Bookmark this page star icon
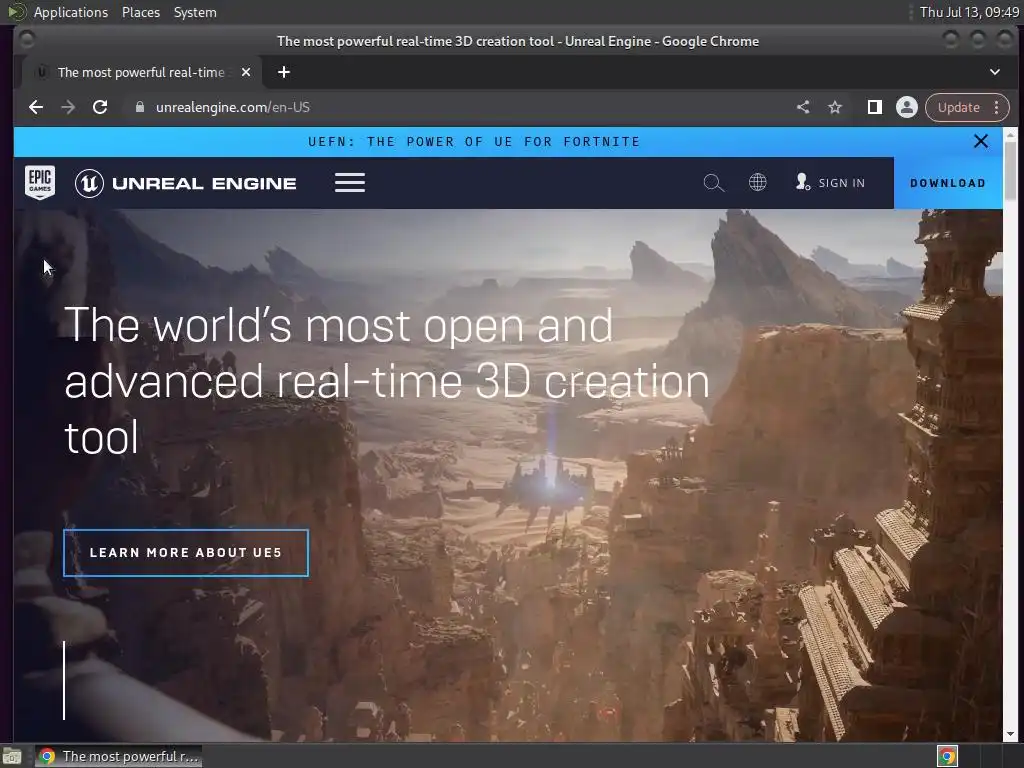The image size is (1024, 768). point(835,107)
